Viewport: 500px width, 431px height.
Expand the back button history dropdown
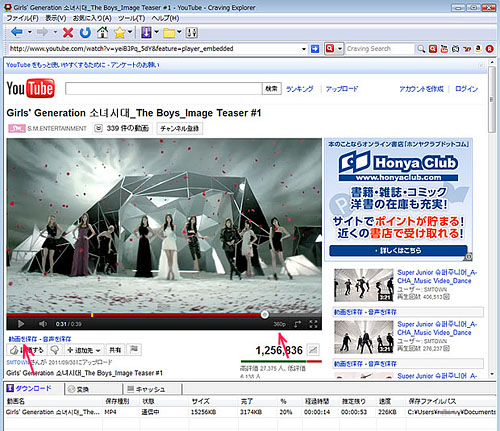pos(30,32)
